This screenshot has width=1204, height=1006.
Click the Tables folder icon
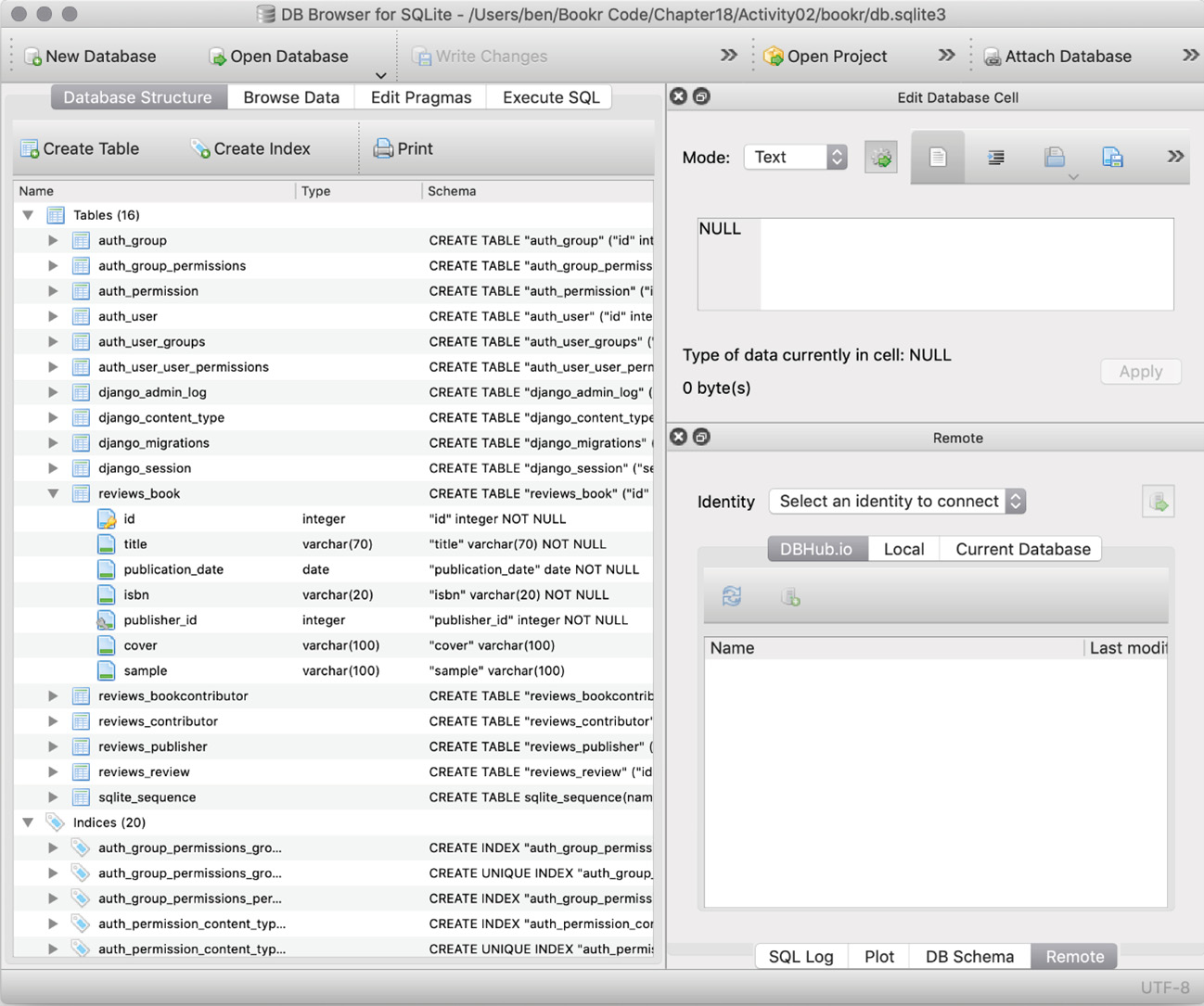pos(56,215)
